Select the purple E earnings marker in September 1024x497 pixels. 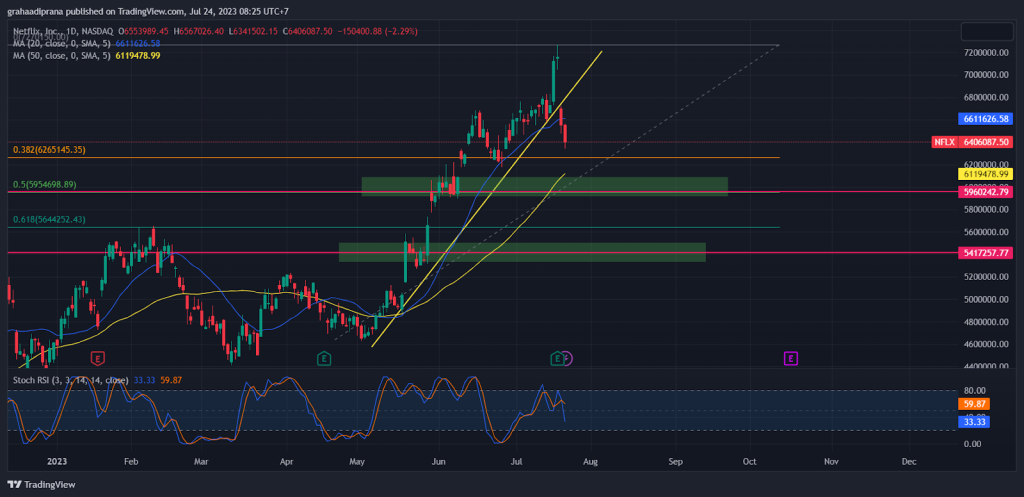click(x=791, y=358)
